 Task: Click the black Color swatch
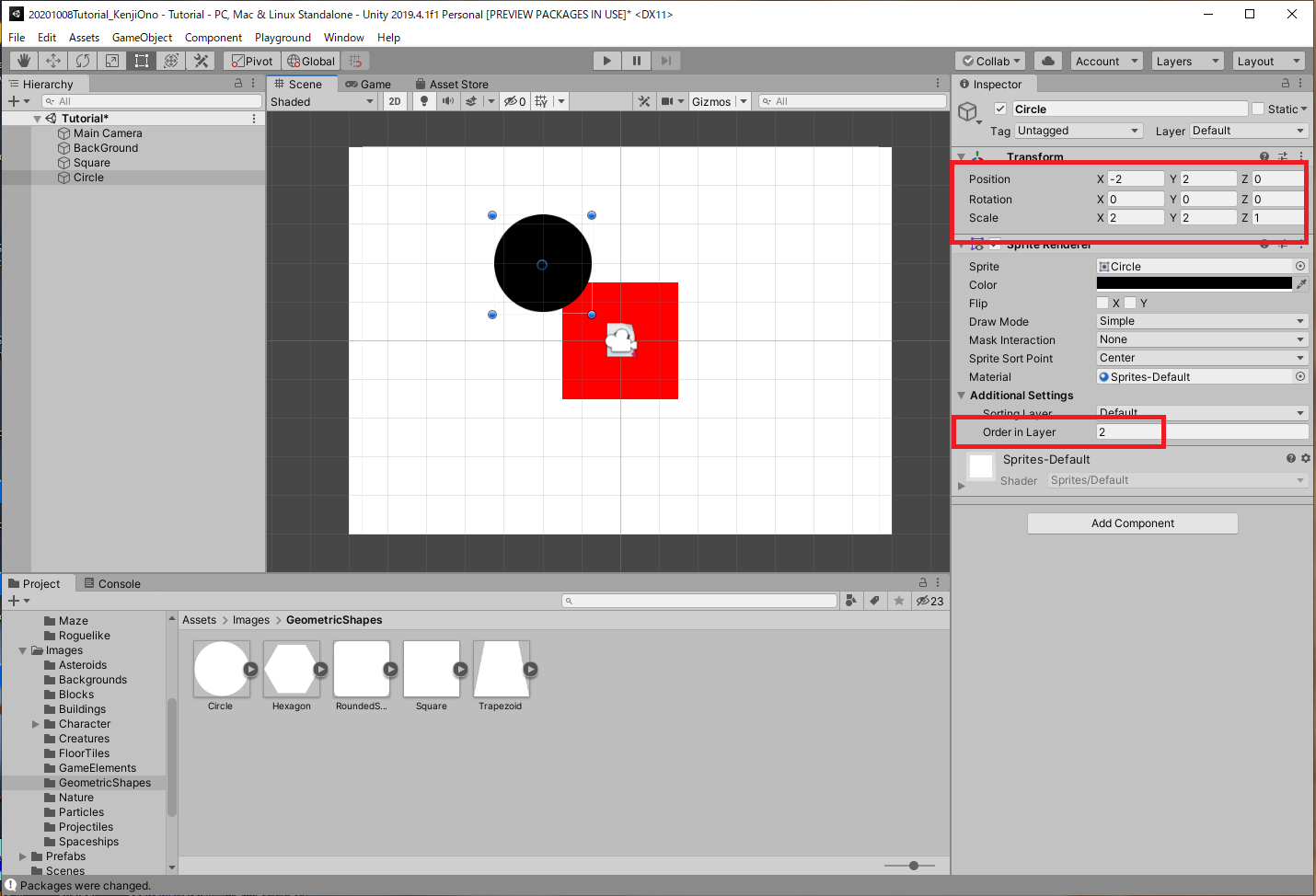click(x=1194, y=284)
